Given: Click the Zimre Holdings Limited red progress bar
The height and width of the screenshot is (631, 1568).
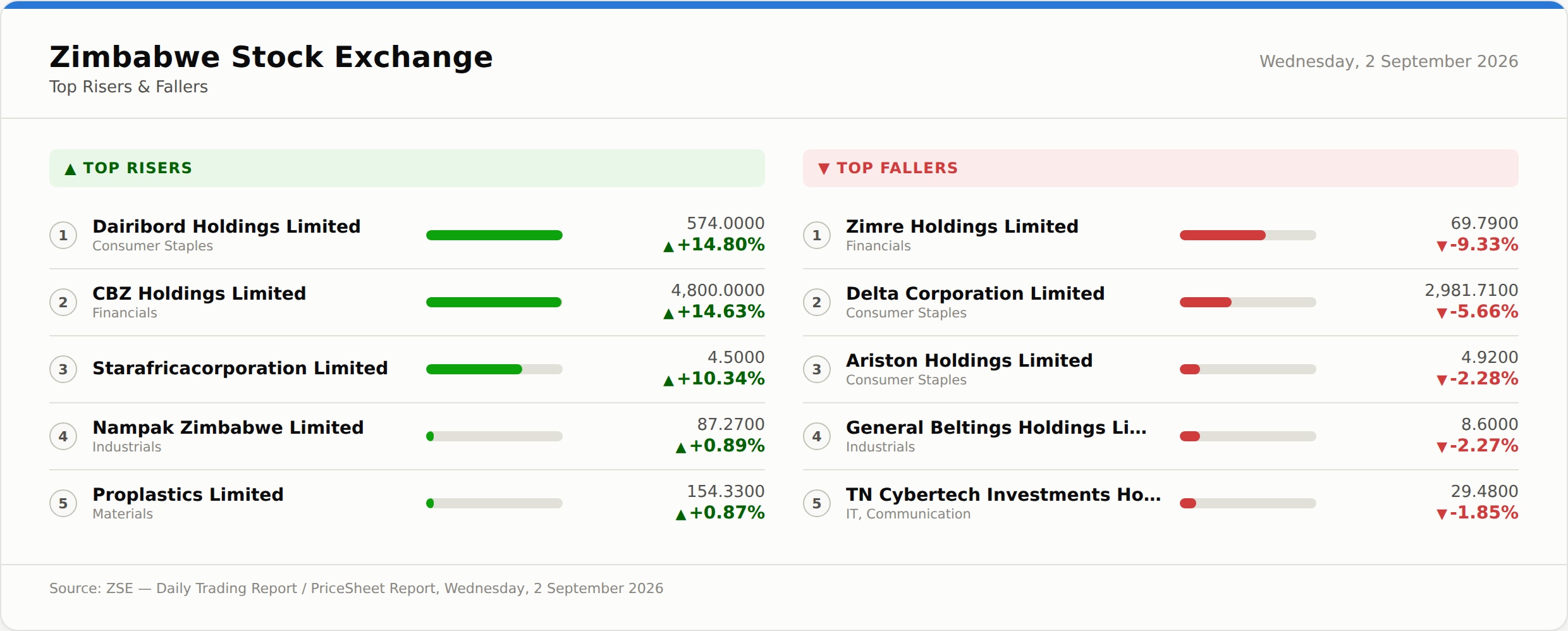Looking at the screenshot, I should tap(1248, 235).
